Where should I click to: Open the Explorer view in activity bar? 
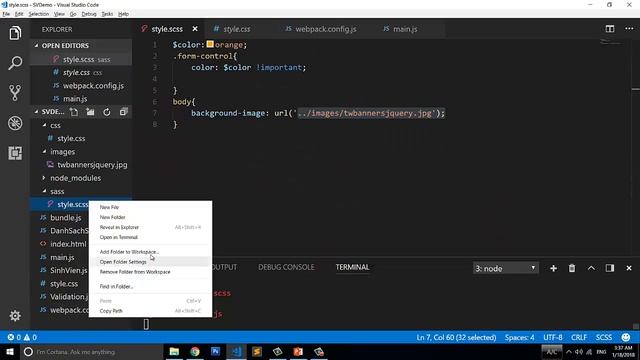[x=15, y=33]
